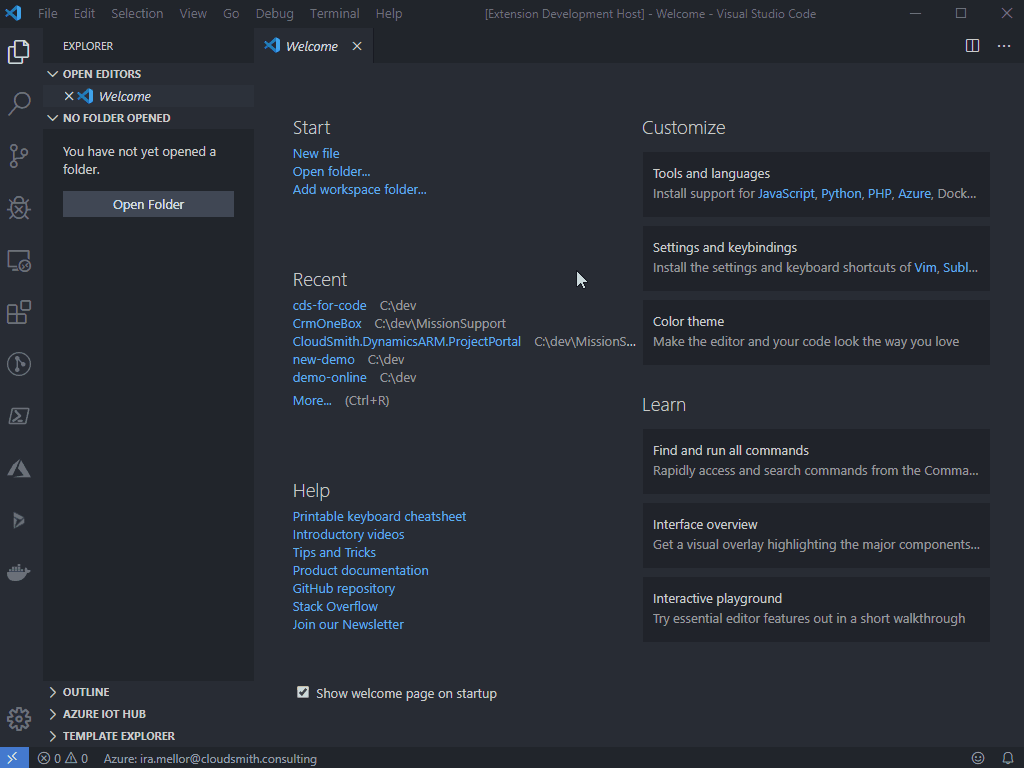Open the Explorer view in activity bar
The image size is (1024, 768).
pyautogui.click(x=19, y=52)
